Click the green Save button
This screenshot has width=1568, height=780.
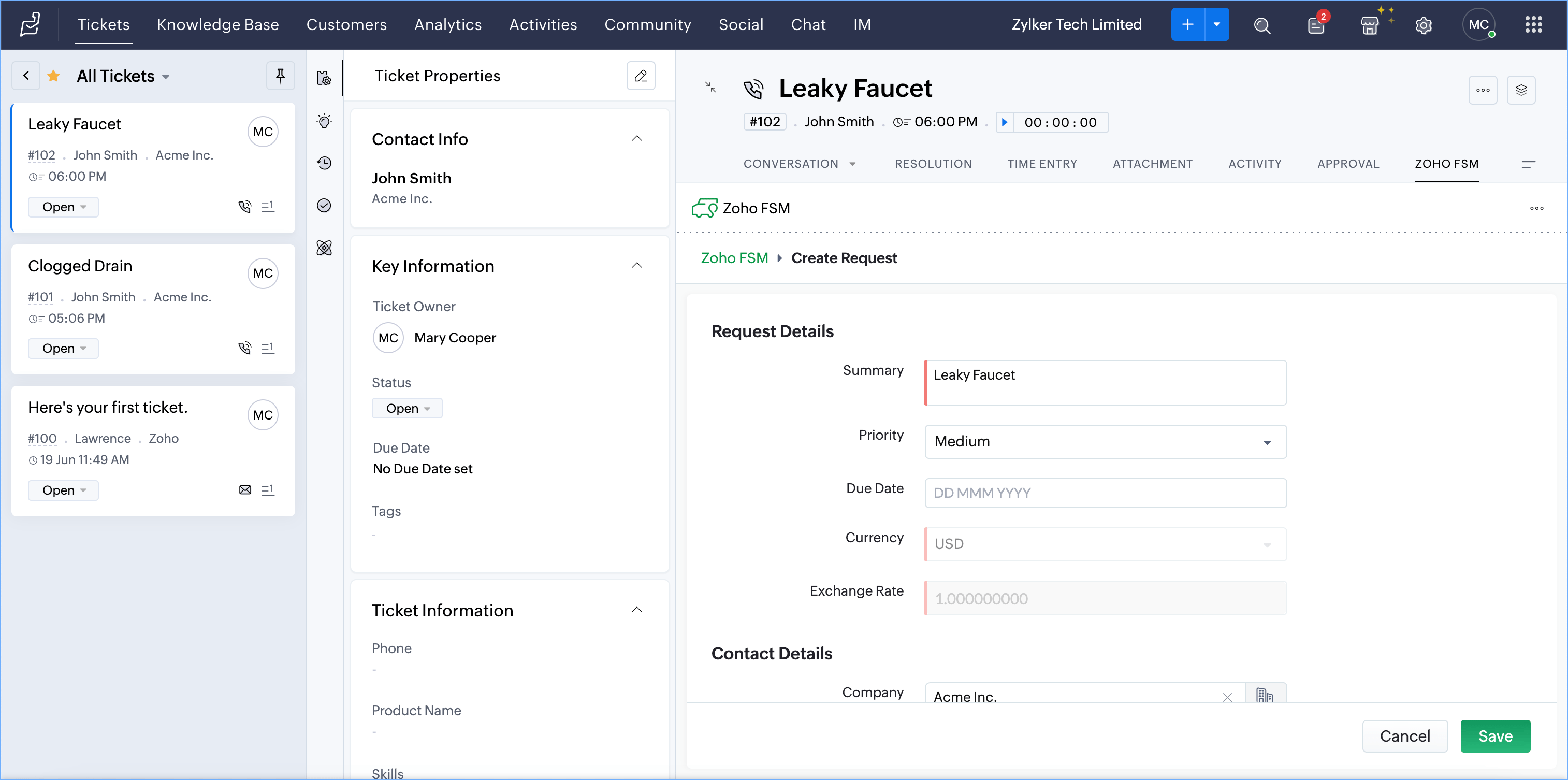[x=1494, y=735]
